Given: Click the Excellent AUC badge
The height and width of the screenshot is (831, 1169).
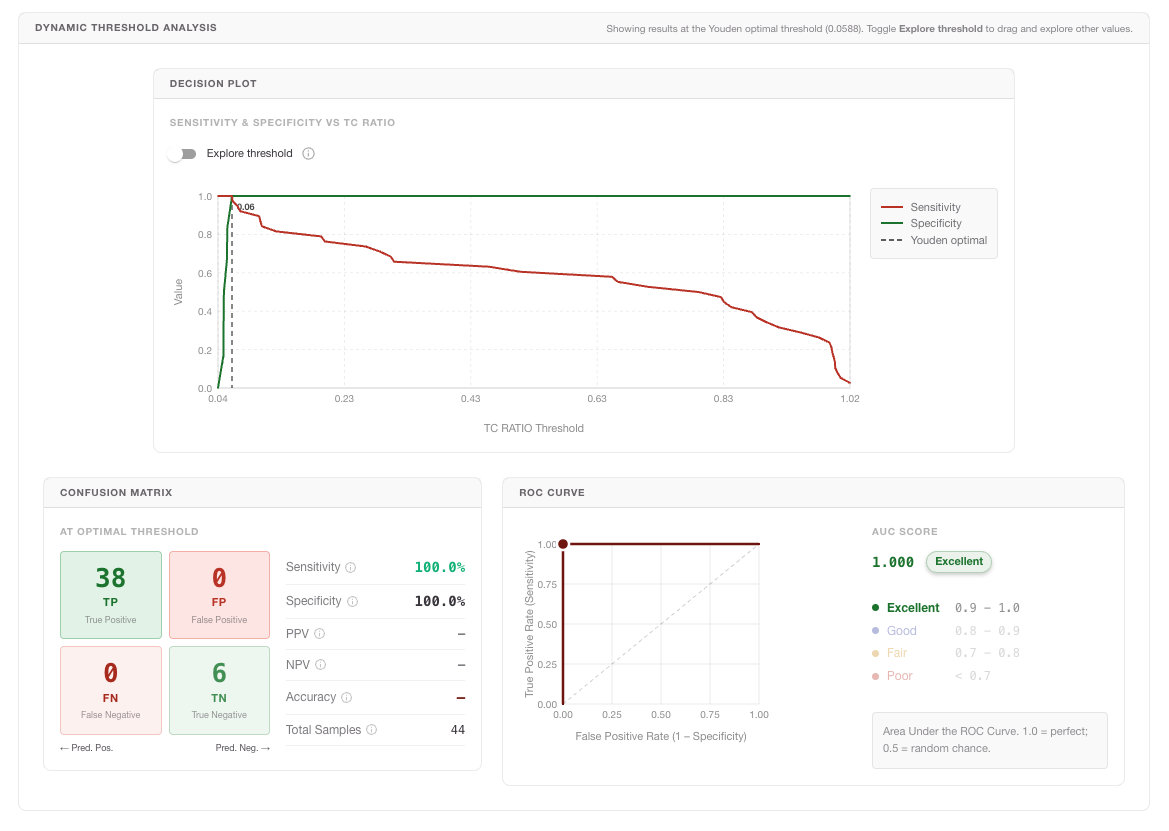Looking at the screenshot, I should click(x=959, y=562).
